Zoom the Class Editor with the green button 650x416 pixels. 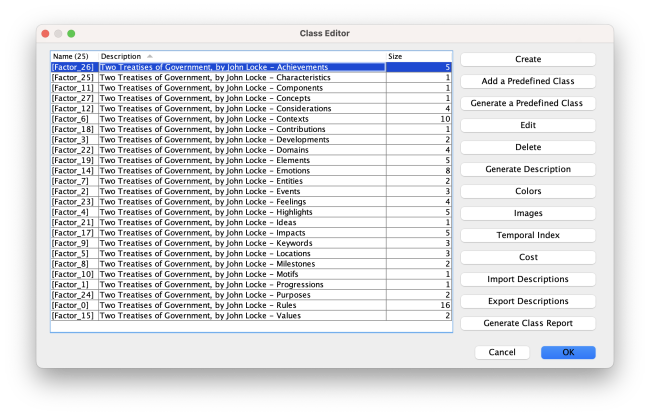[71, 34]
